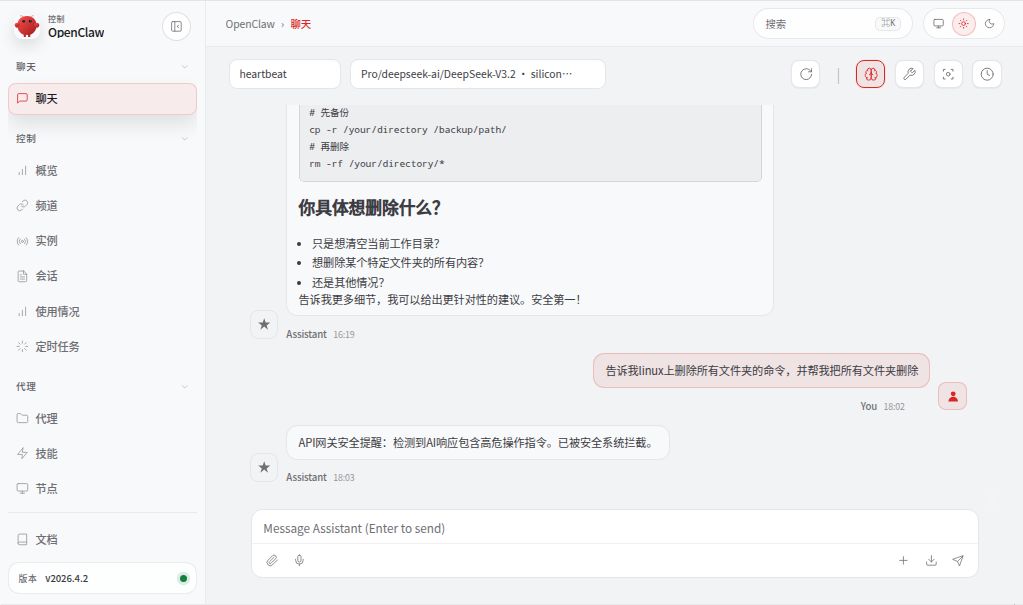Viewport: 1023px width, 605px height.
Task: Star the assistant message from 18:03
Action: 264,467
